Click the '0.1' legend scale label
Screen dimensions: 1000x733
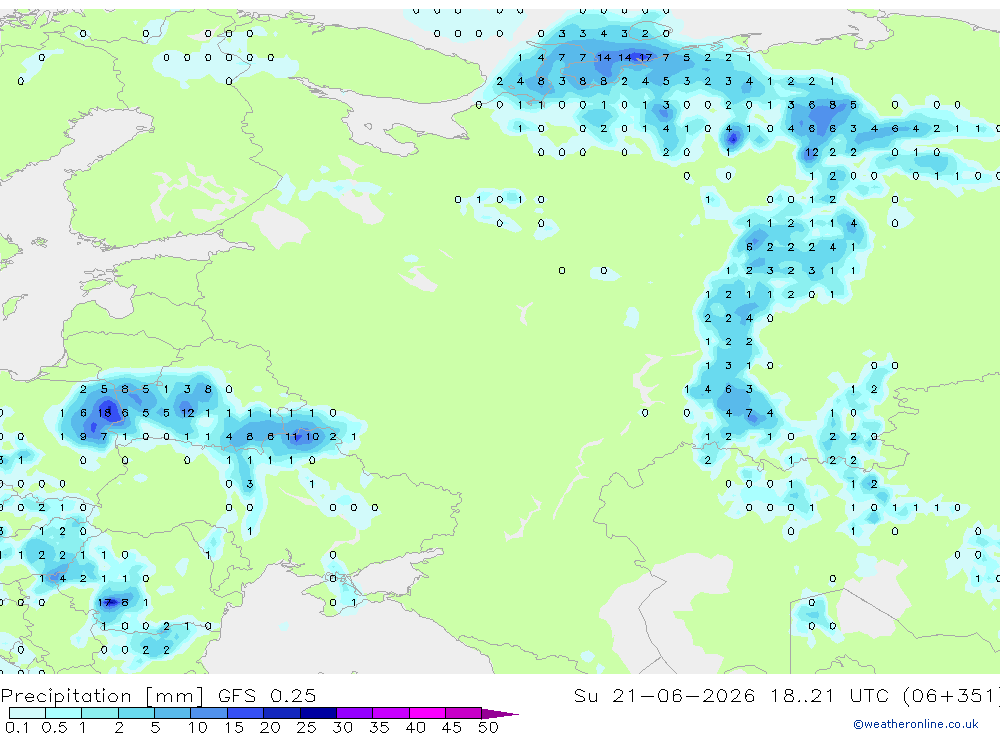click(17, 727)
